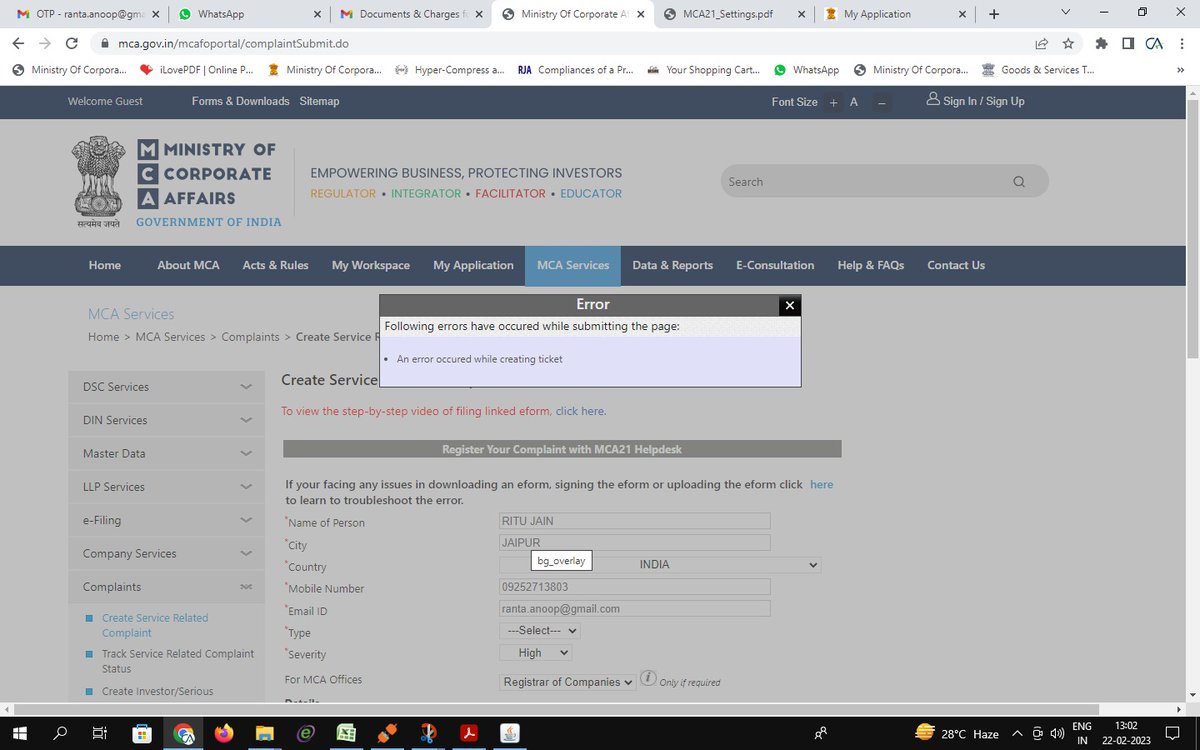Open the Type selection dropdown
The height and width of the screenshot is (750, 1200).
tap(539, 630)
